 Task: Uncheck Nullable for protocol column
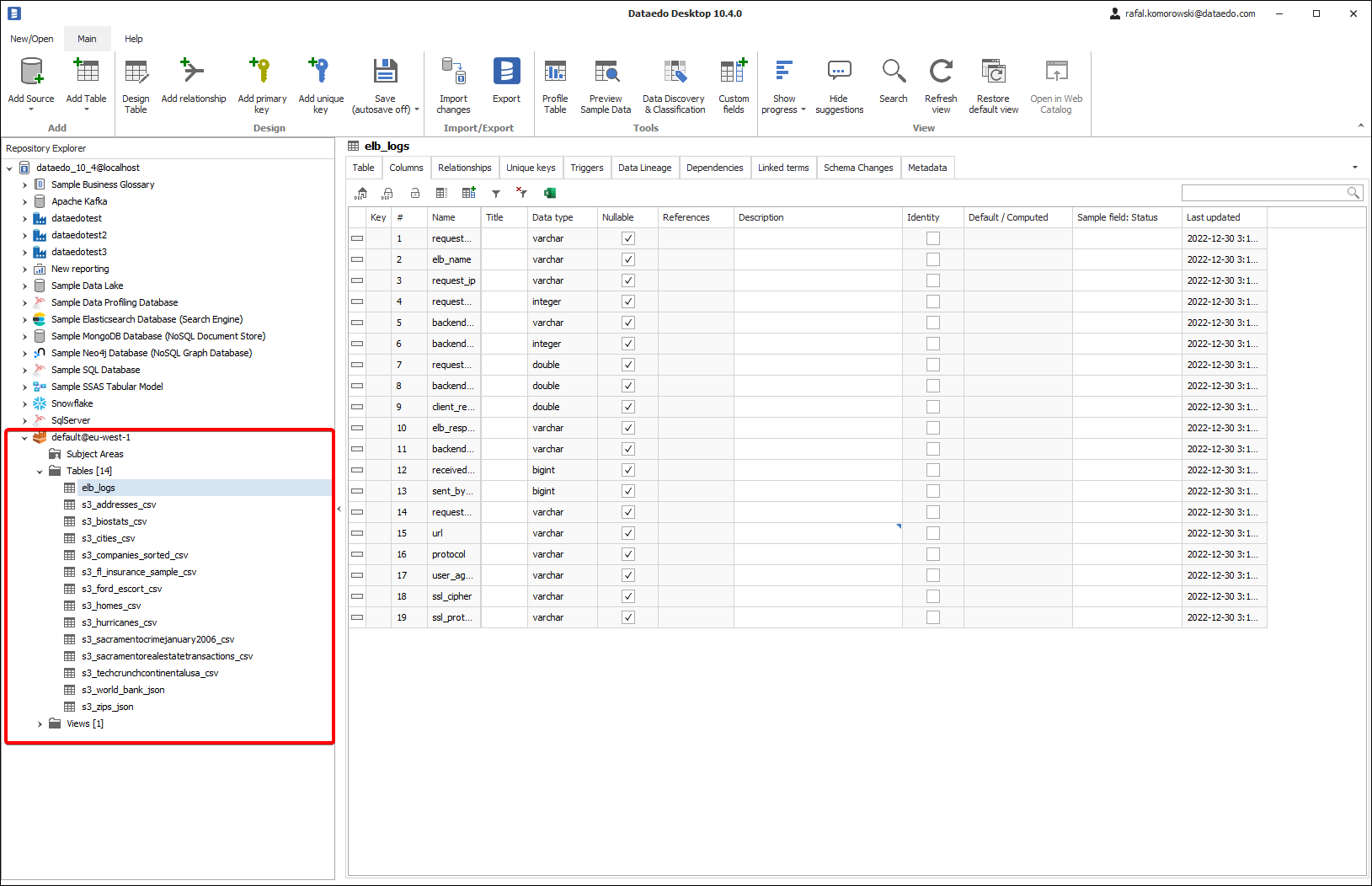[627, 554]
